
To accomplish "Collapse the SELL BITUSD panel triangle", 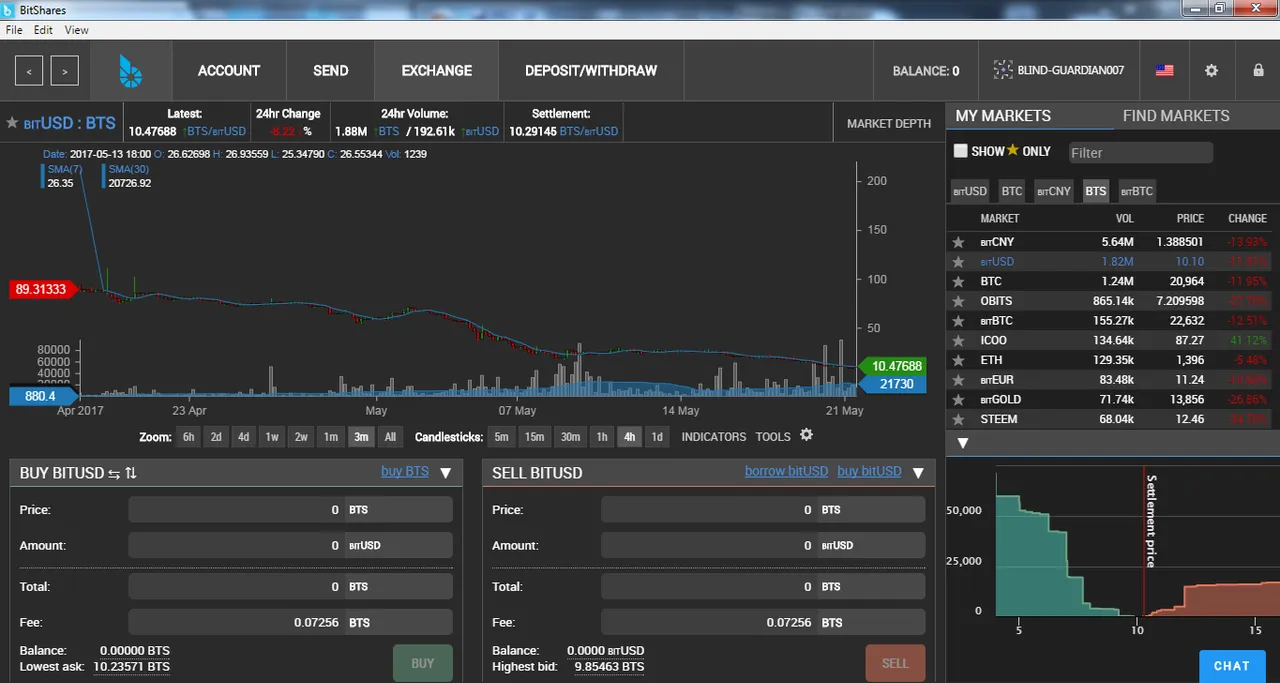I will point(918,473).
